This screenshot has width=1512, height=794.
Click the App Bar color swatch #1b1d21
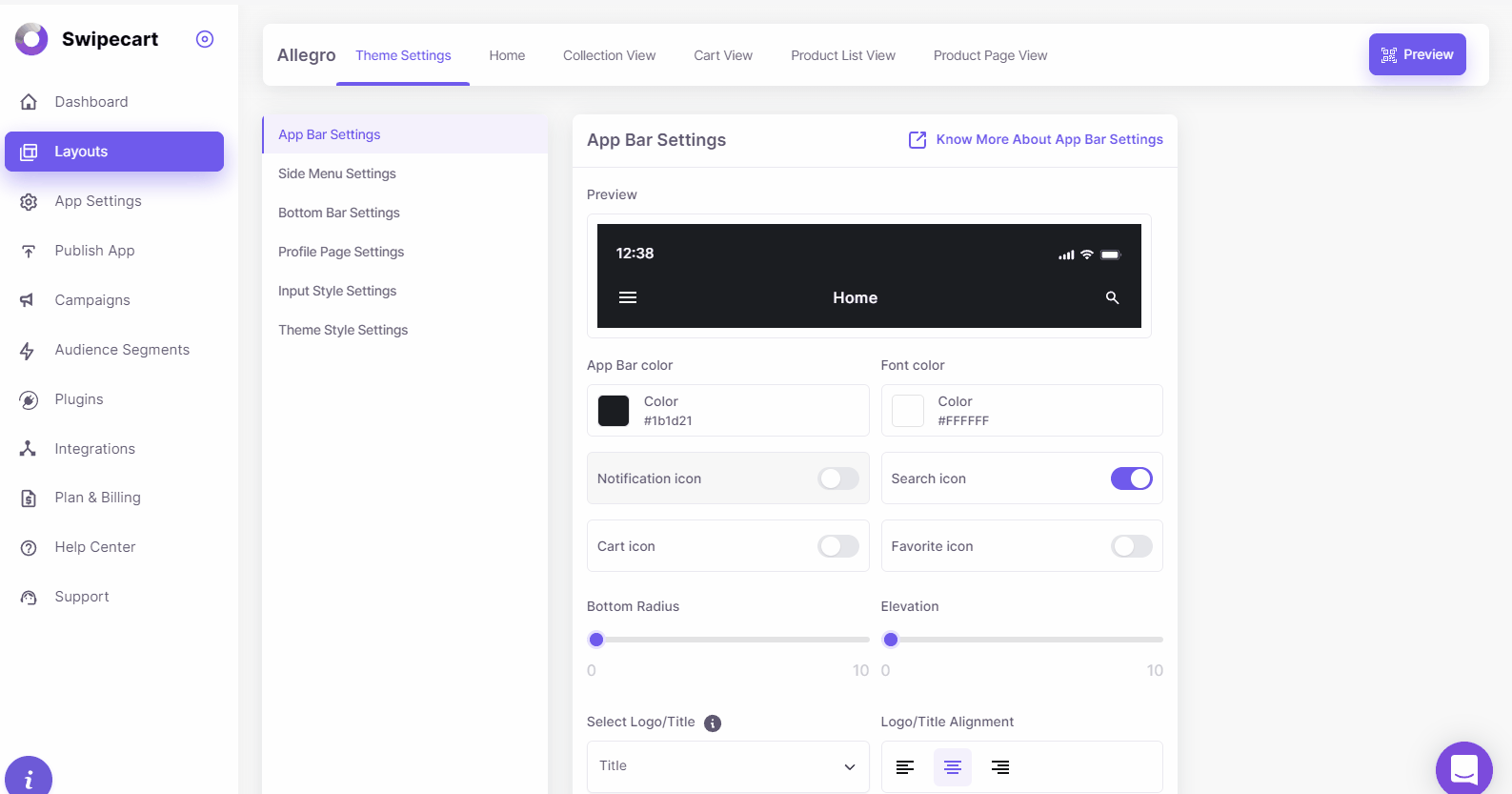[x=614, y=411]
